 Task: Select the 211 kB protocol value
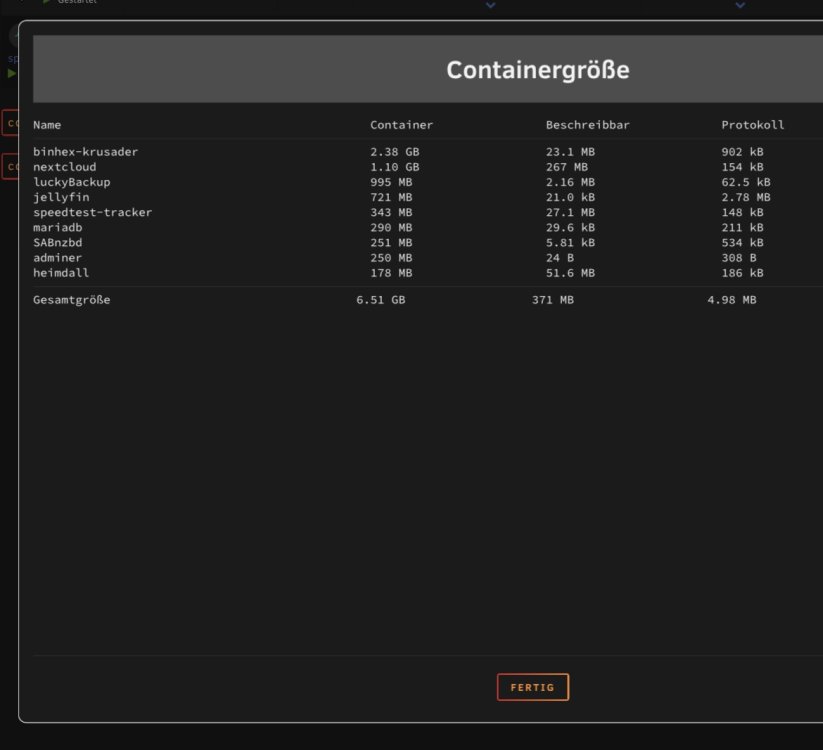click(x=743, y=227)
